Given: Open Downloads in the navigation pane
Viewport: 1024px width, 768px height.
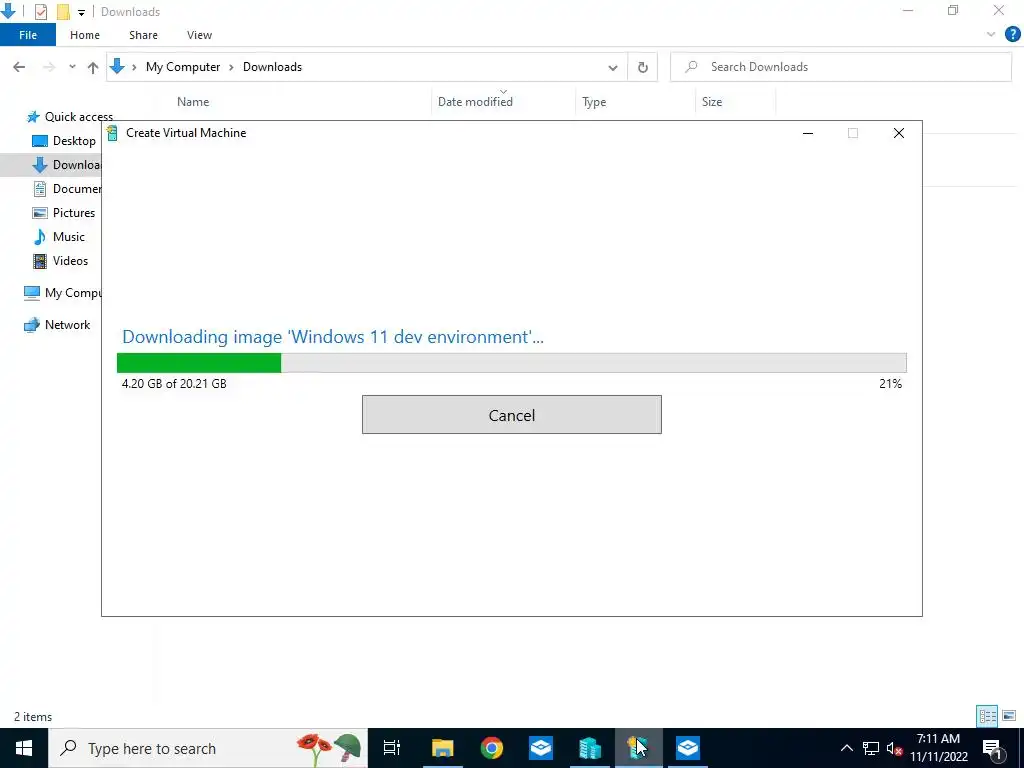Looking at the screenshot, I should (67, 165).
